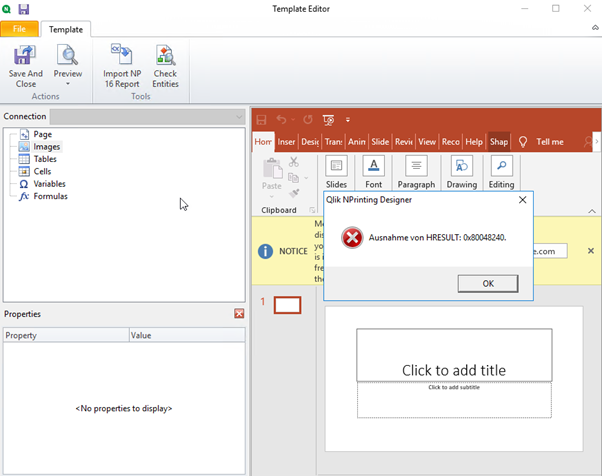Viewport: 602px width, 476px height.
Task: Dismiss the yellow NOTICE bar
Action: click(590, 251)
